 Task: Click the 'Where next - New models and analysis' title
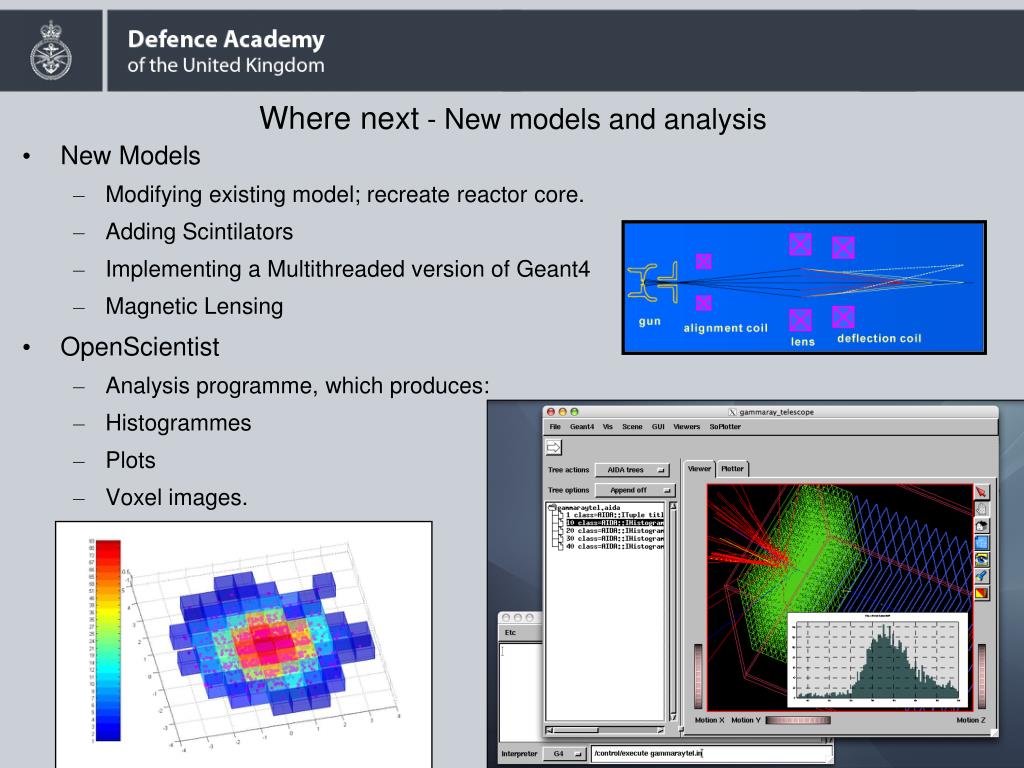513,119
